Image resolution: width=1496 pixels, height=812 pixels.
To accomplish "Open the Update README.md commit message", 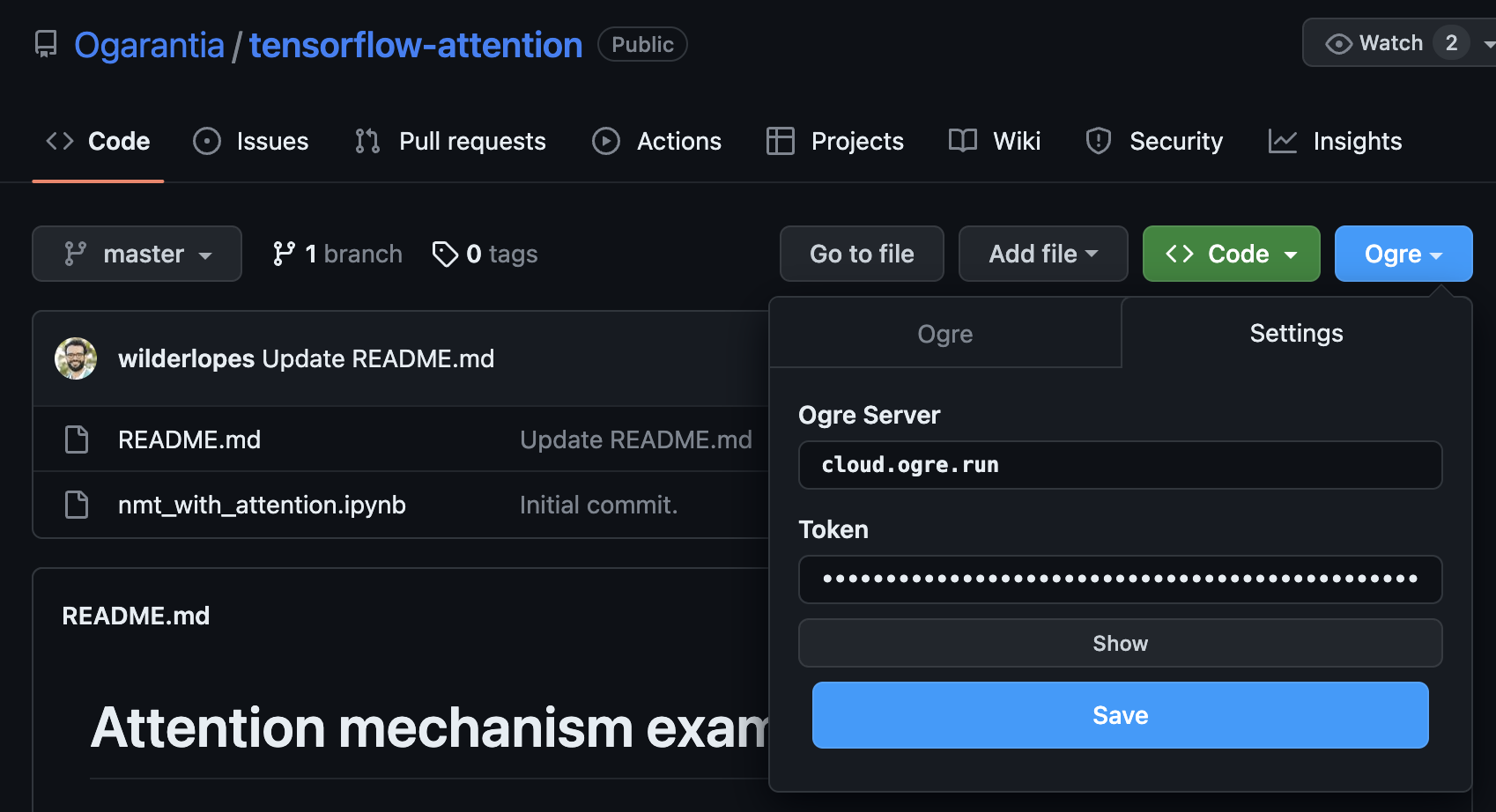I will pos(378,358).
